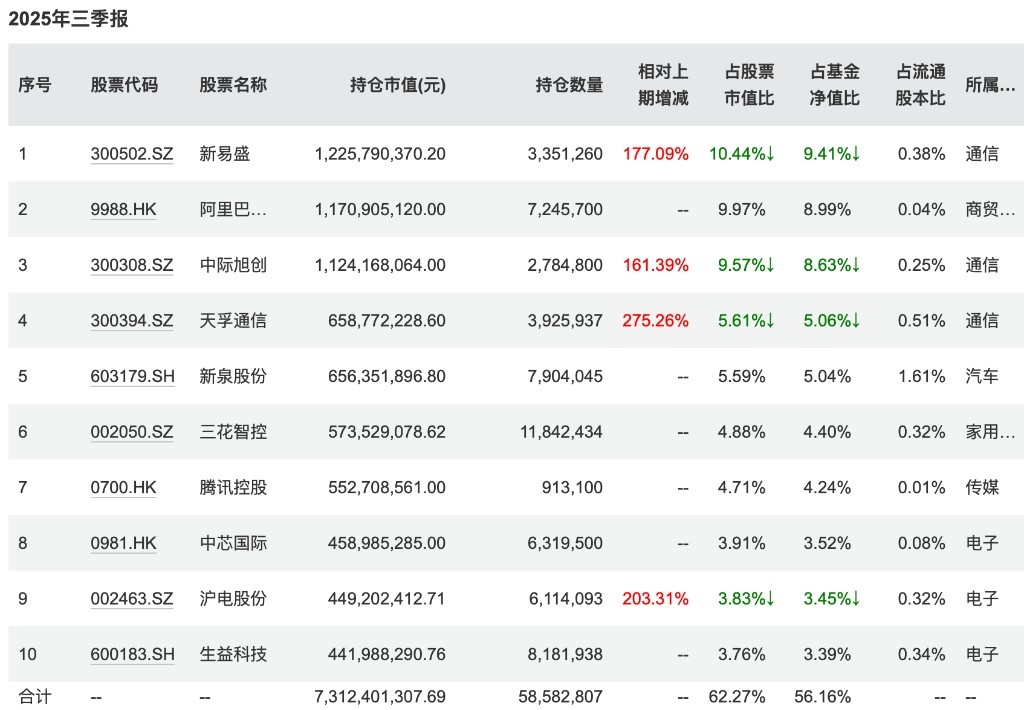This screenshot has height=710, width=1024.
Task: Open stock code link 300394.SZ
Action: 132,321
